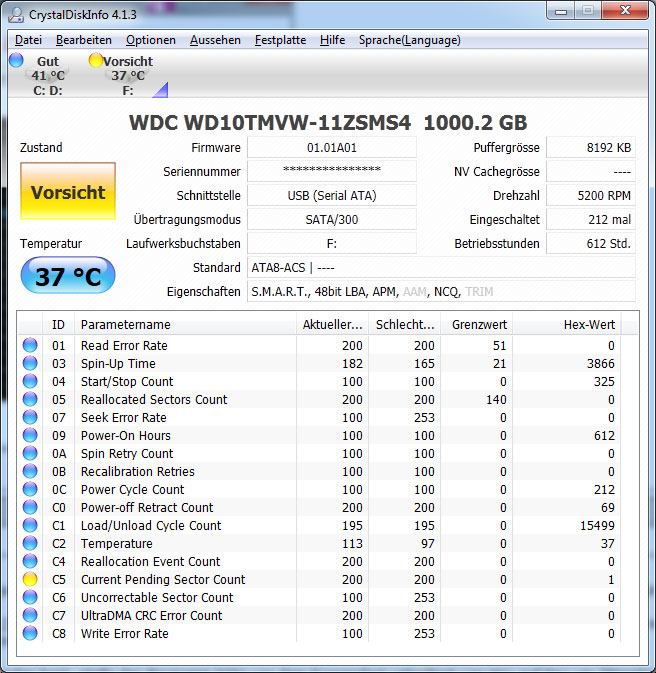Click the hex value 15499
This screenshot has width=656, height=673.
pyautogui.click(x=597, y=525)
